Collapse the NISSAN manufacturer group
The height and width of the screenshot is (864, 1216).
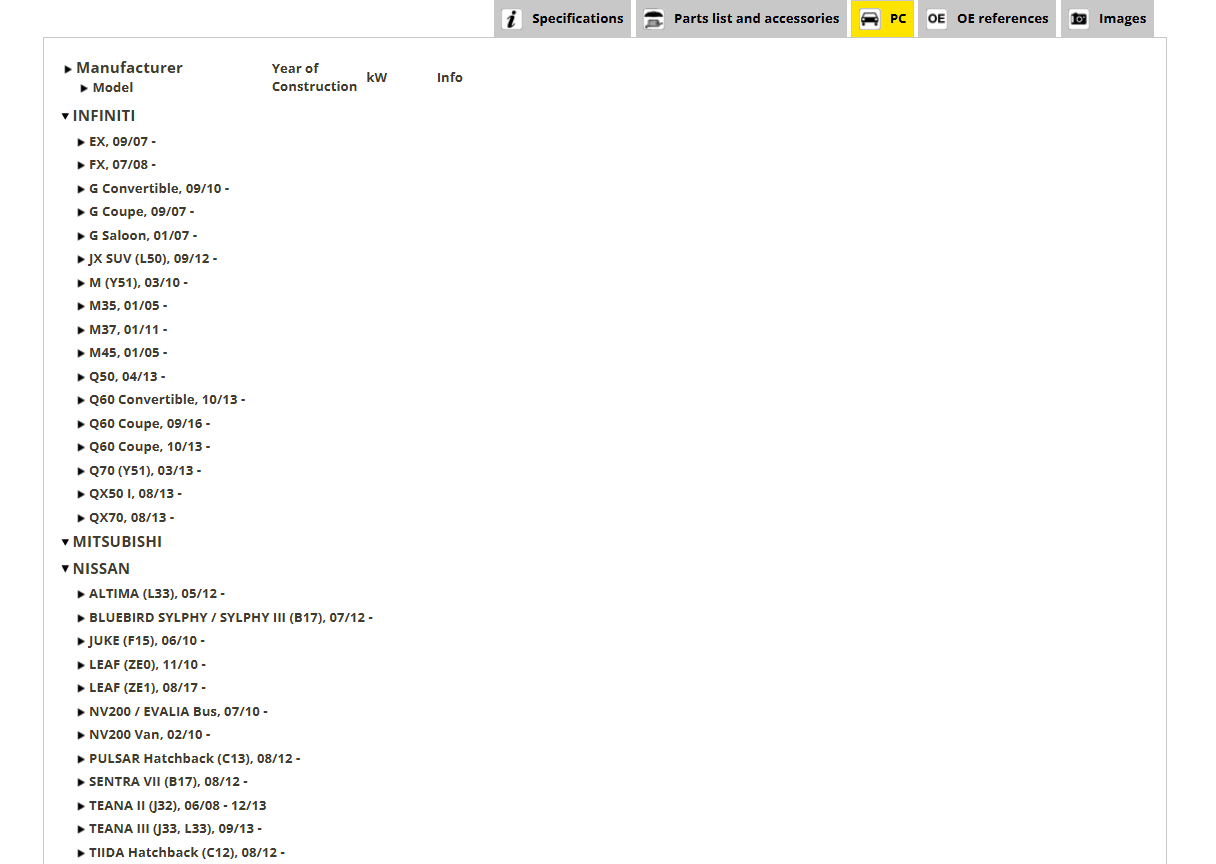point(65,569)
